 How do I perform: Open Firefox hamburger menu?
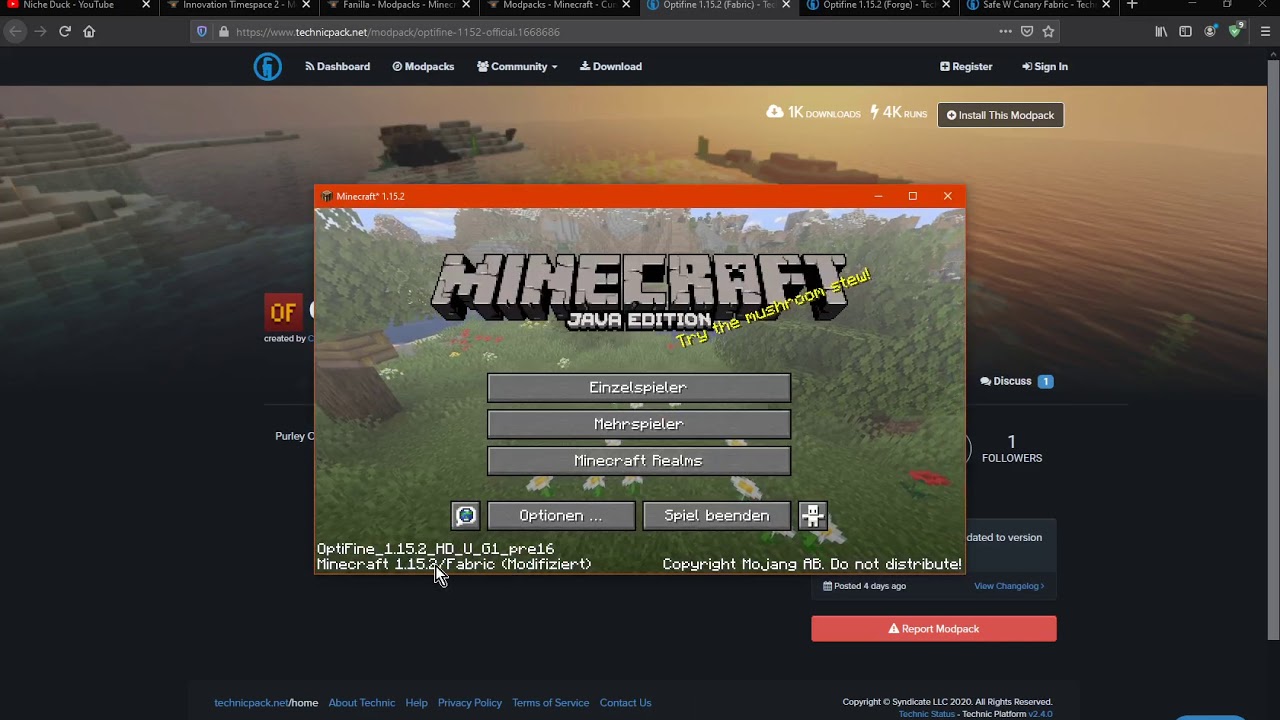[x=1265, y=31]
